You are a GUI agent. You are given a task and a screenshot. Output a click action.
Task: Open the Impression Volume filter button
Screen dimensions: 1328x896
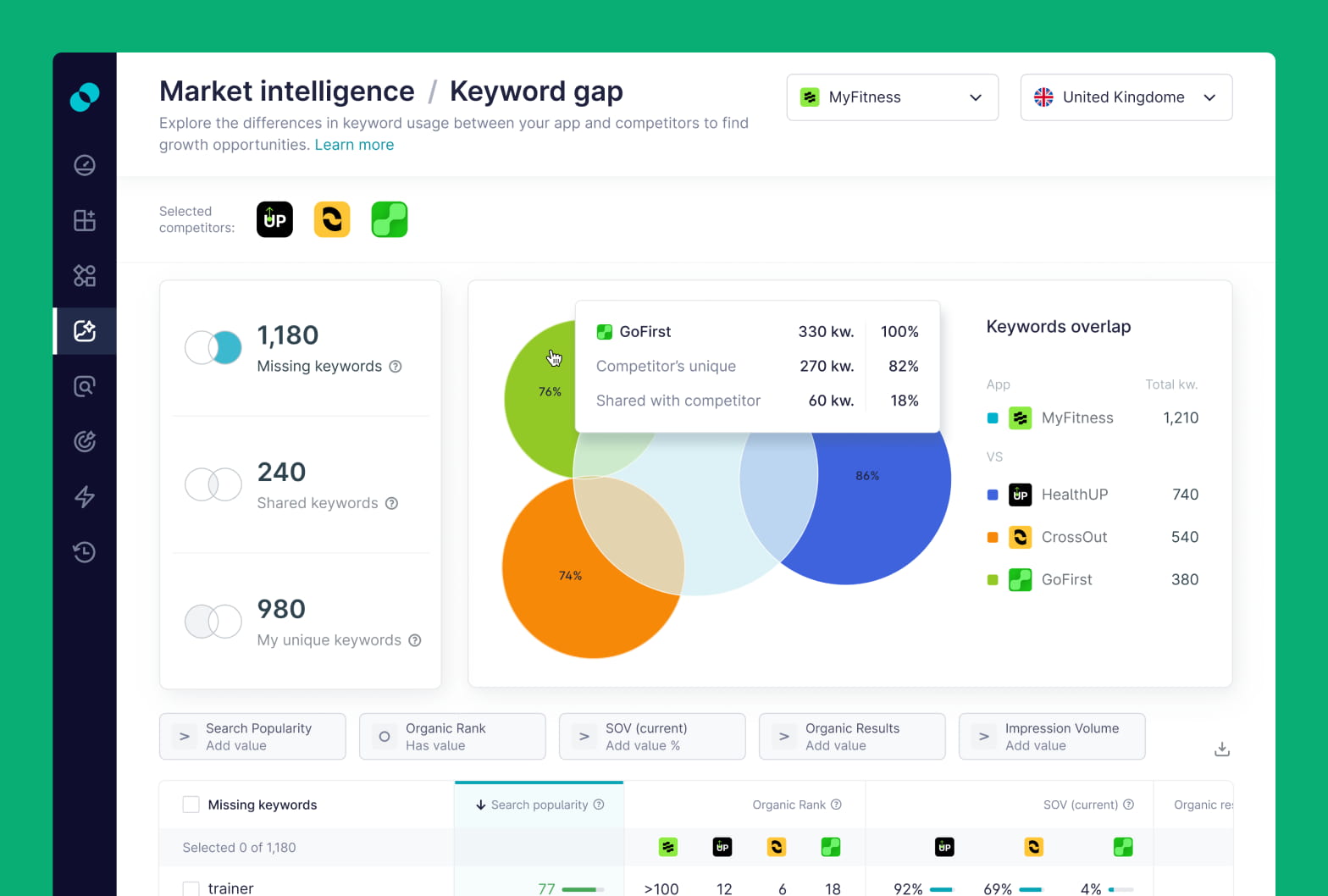pyautogui.click(x=1051, y=737)
